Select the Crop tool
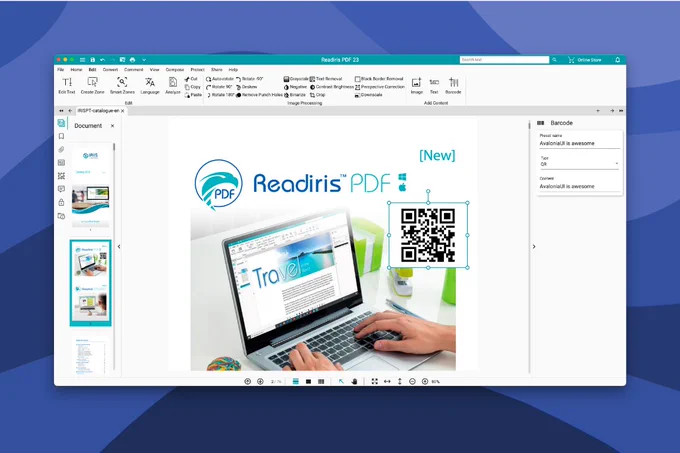This screenshot has height=453, width=680. [317, 95]
